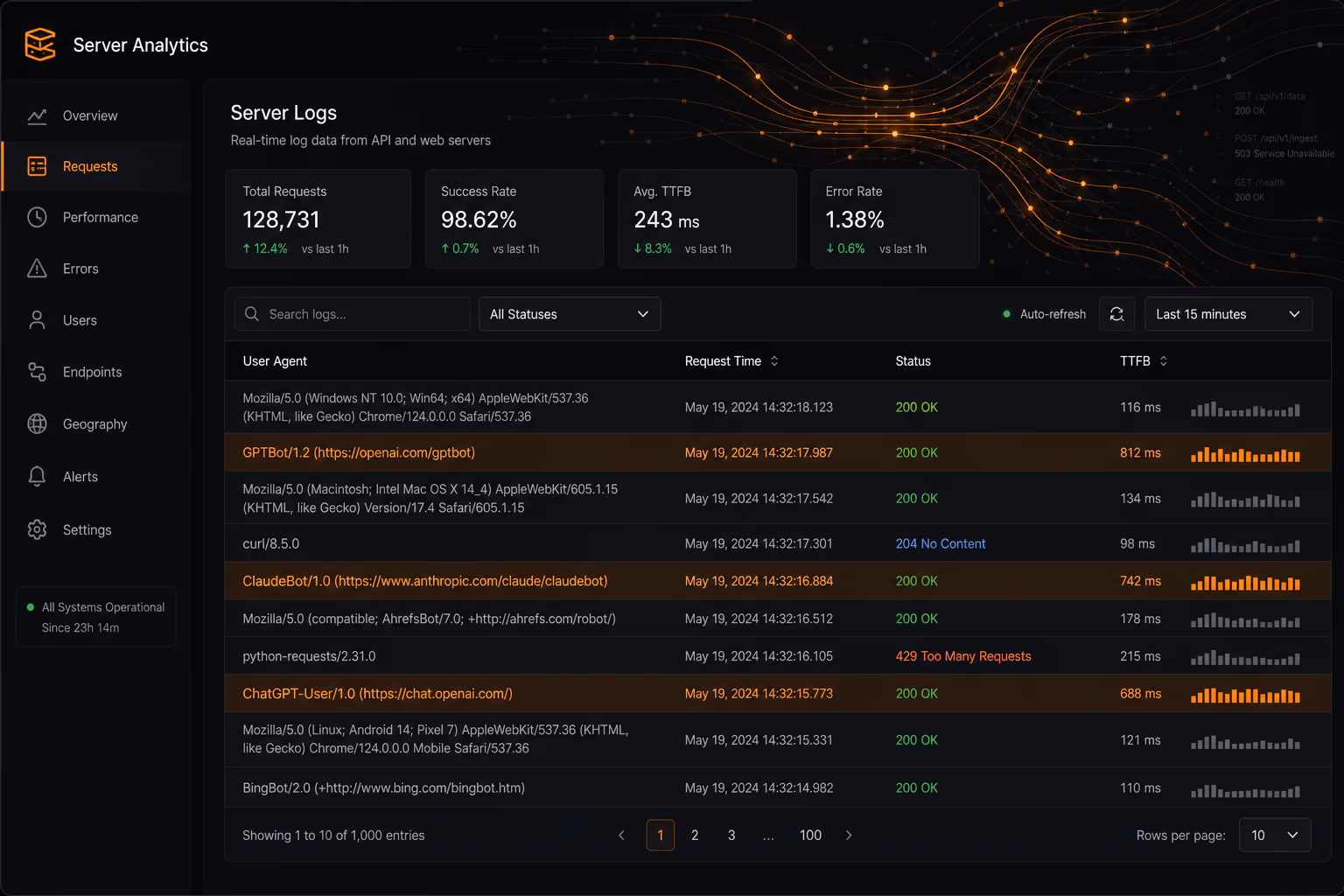Toggle the Auto-refresh indicator

point(1045,314)
